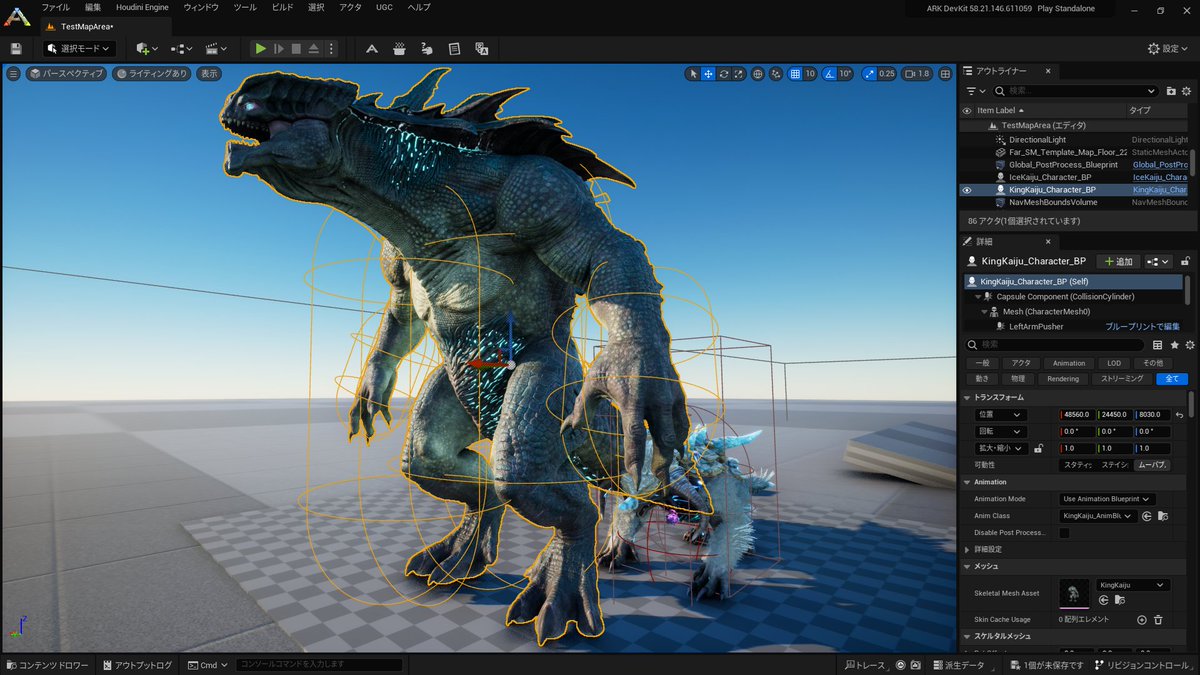Open the ライティングあり lighting mode menu
Image resolution: width=1200 pixels, height=675 pixels.
coord(151,73)
